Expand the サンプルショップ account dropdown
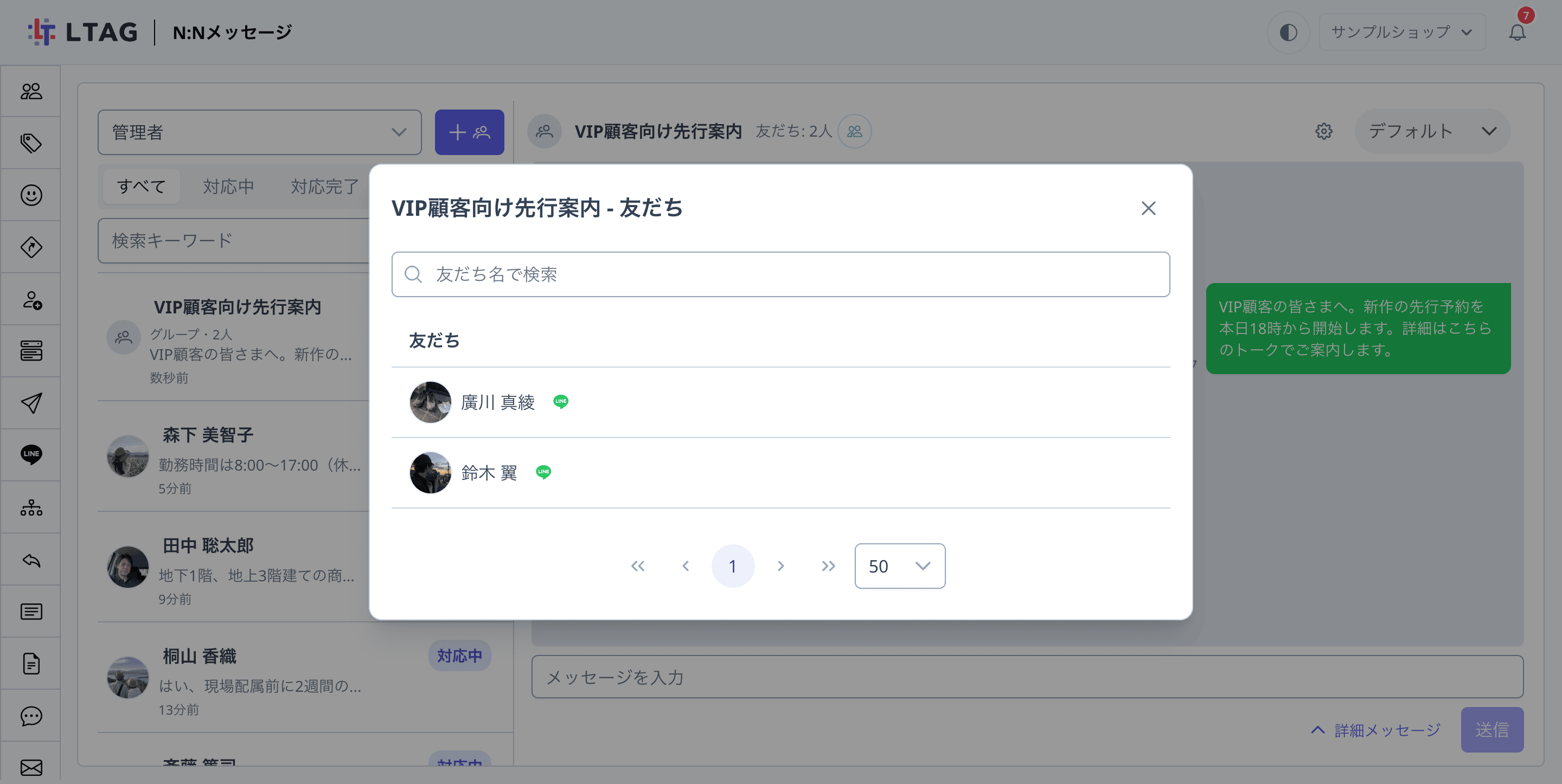Screen dimensions: 1562x784 [1402, 32]
